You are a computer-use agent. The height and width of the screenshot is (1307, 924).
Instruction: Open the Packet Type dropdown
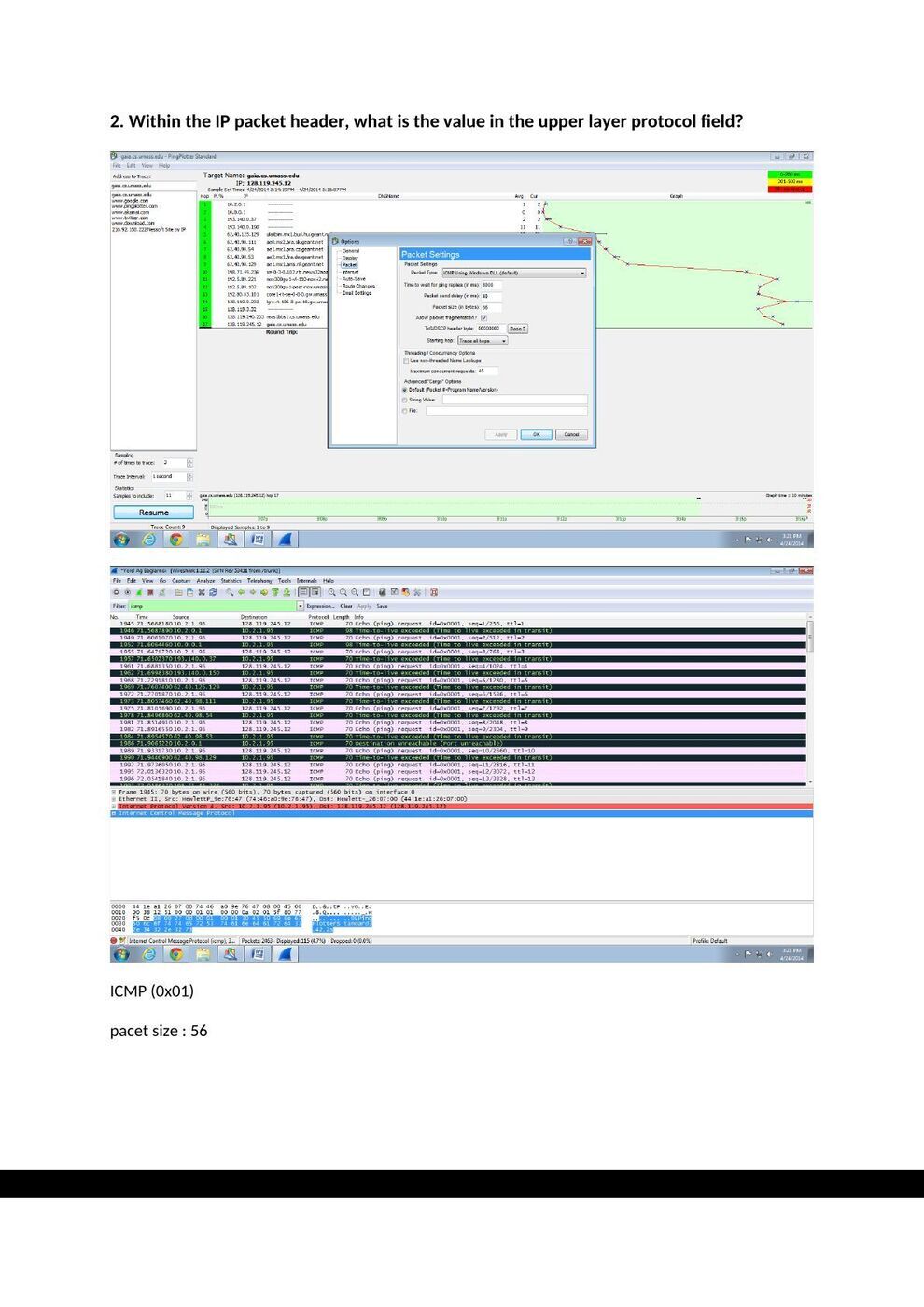pyautogui.click(x=513, y=273)
